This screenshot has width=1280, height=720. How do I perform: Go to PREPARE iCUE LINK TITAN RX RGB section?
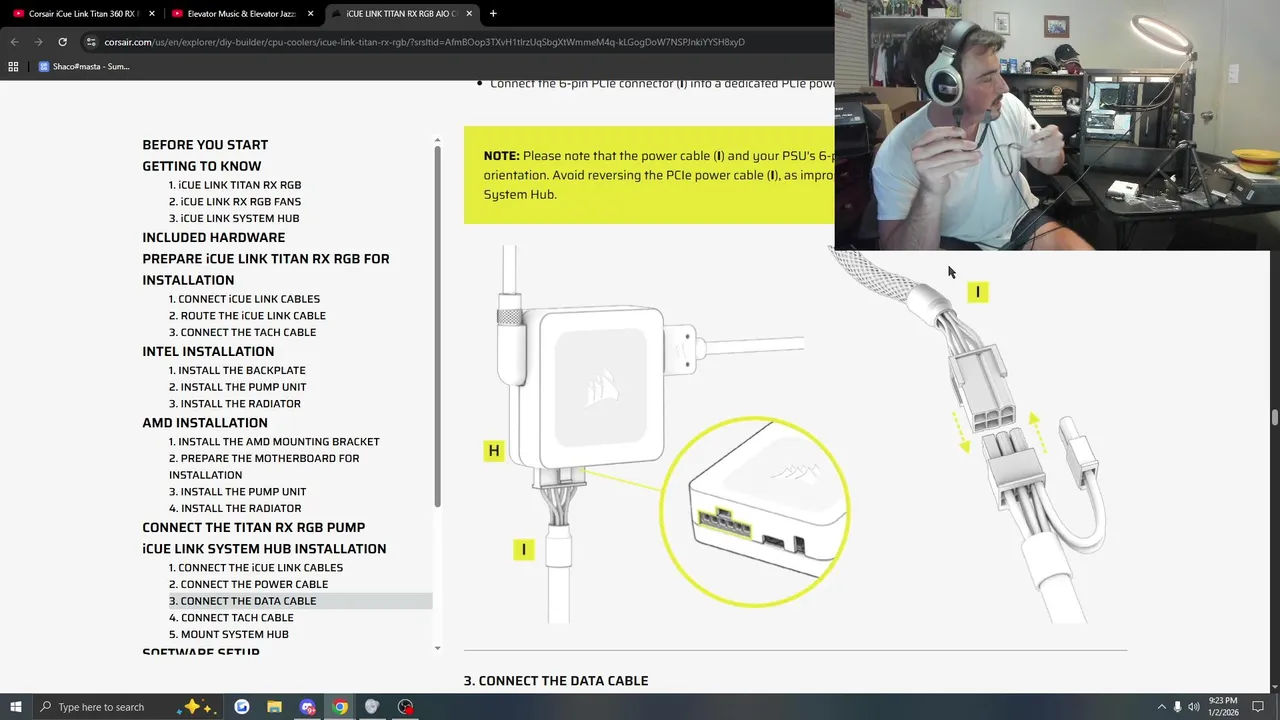point(266,269)
